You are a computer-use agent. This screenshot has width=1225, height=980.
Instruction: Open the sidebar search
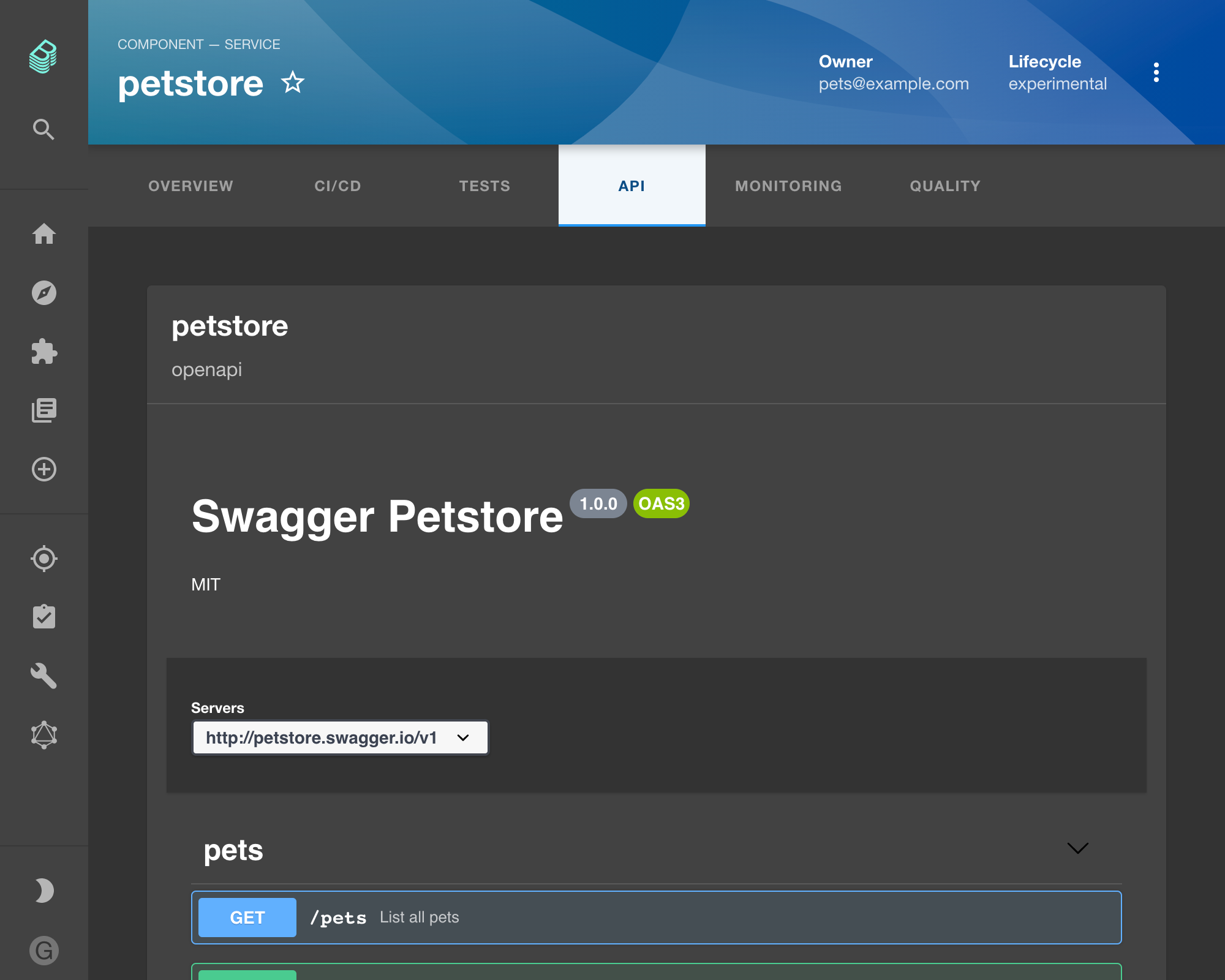(x=43, y=129)
